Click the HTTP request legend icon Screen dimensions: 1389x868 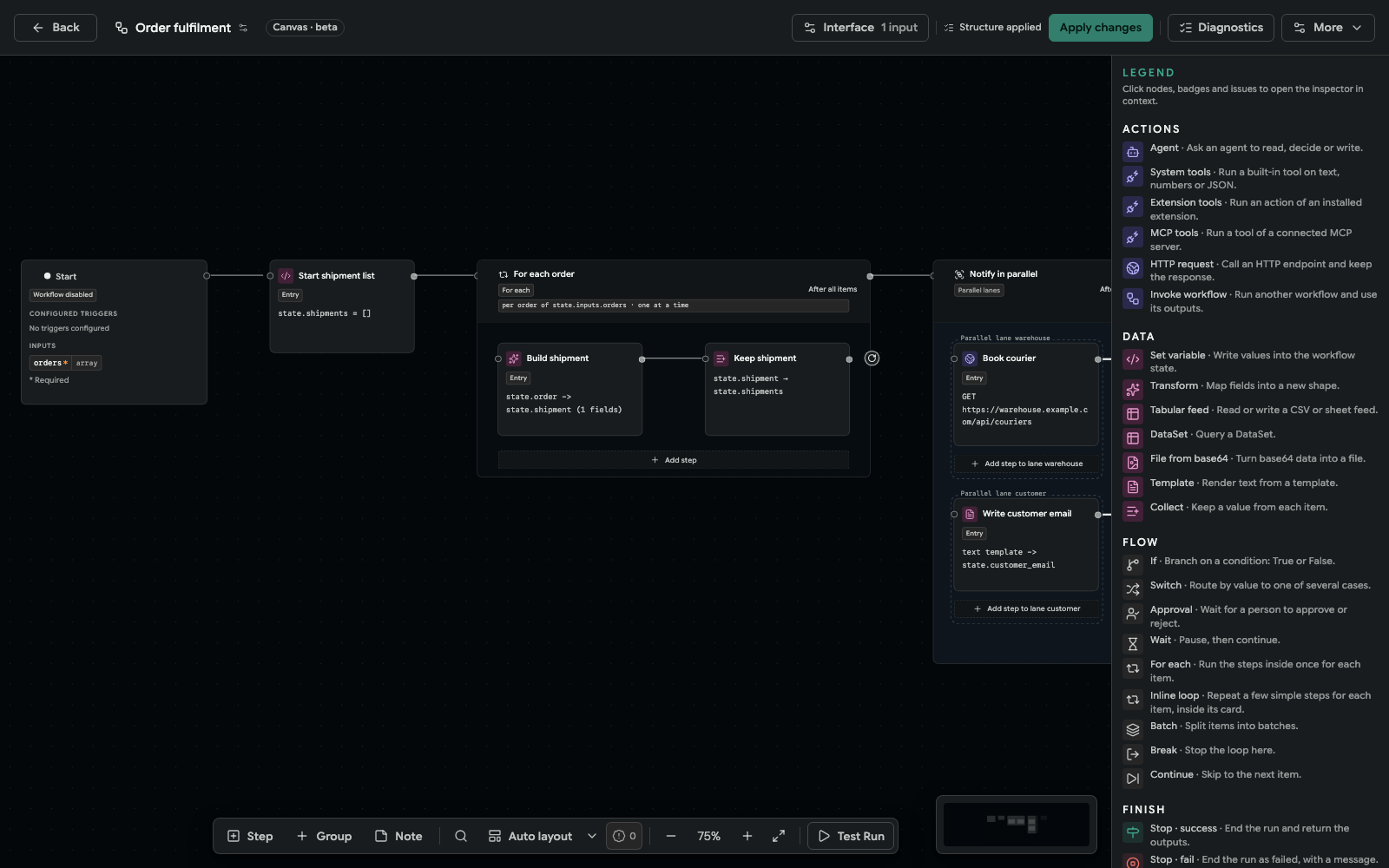tap(1133, 268)
